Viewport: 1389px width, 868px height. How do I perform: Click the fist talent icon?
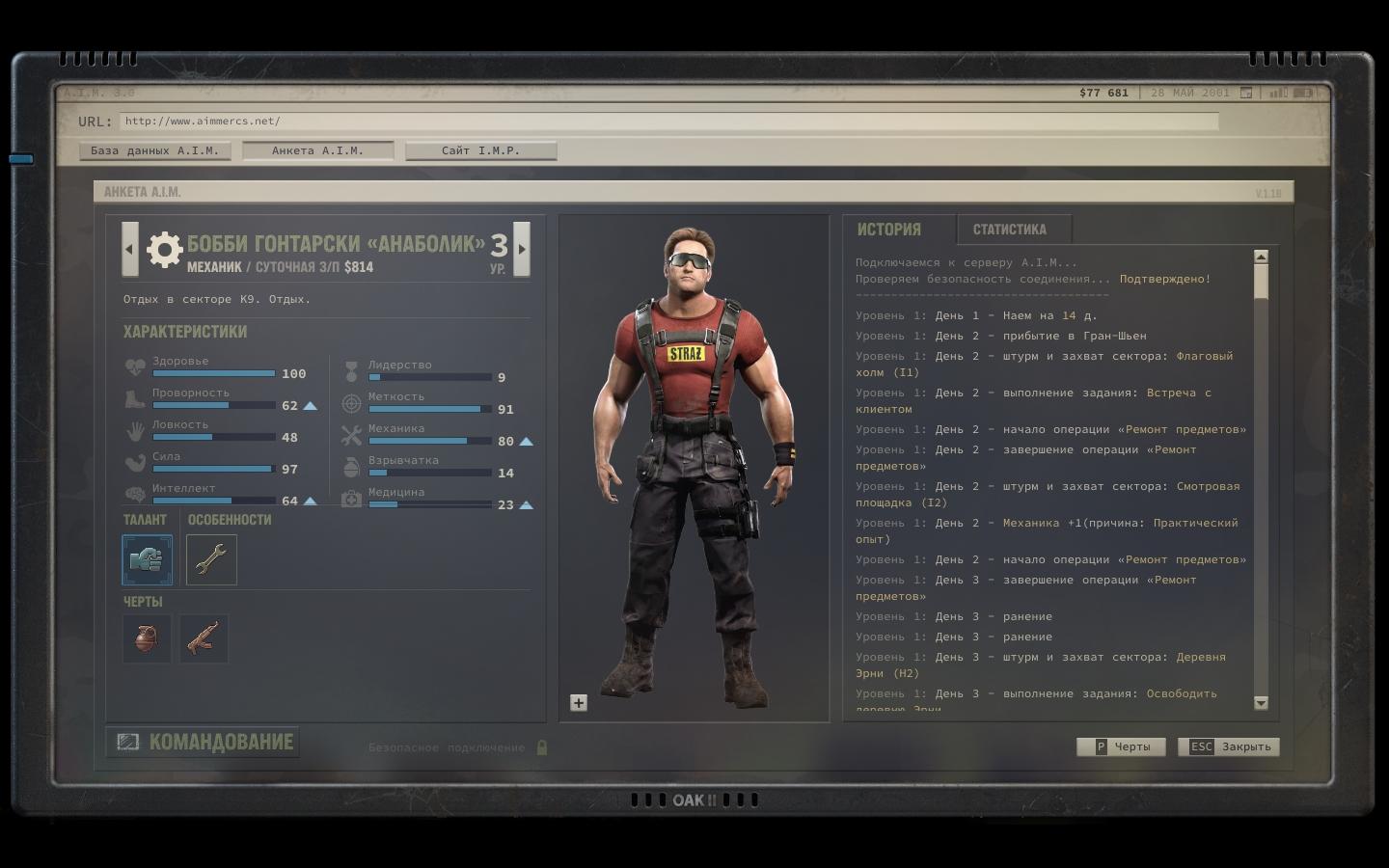pos(148,560)
